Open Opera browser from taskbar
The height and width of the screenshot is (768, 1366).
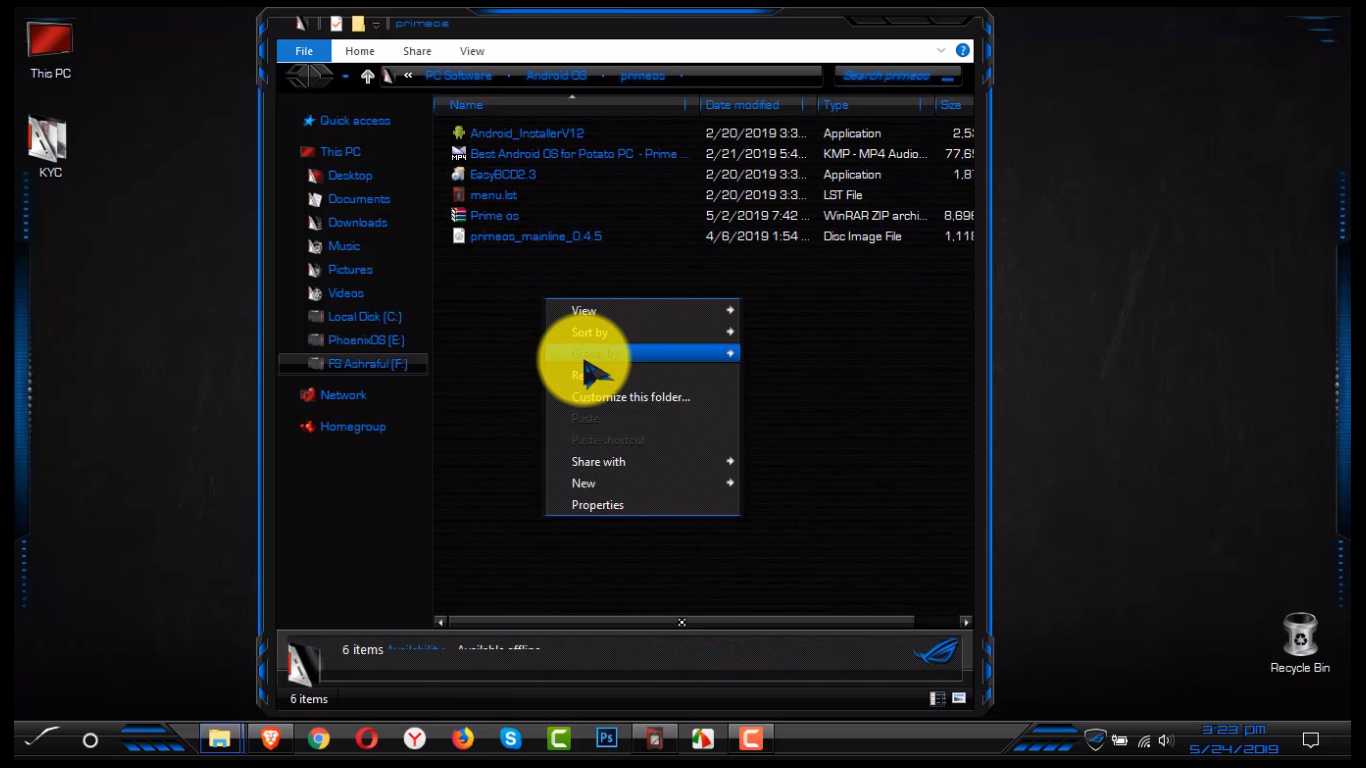point(366,739)
